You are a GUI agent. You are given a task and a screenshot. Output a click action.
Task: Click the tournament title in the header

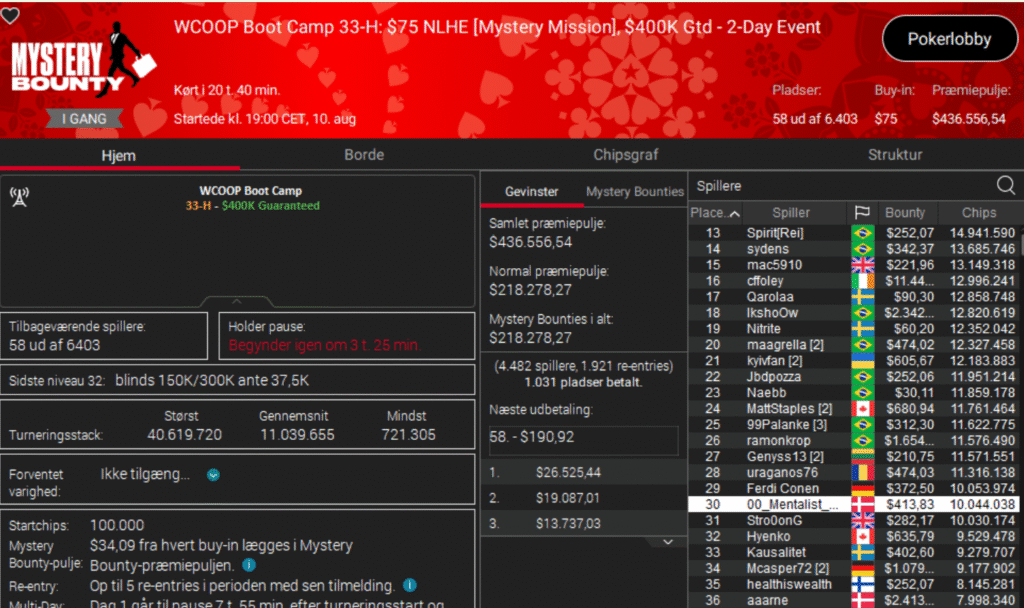(497, 27)
